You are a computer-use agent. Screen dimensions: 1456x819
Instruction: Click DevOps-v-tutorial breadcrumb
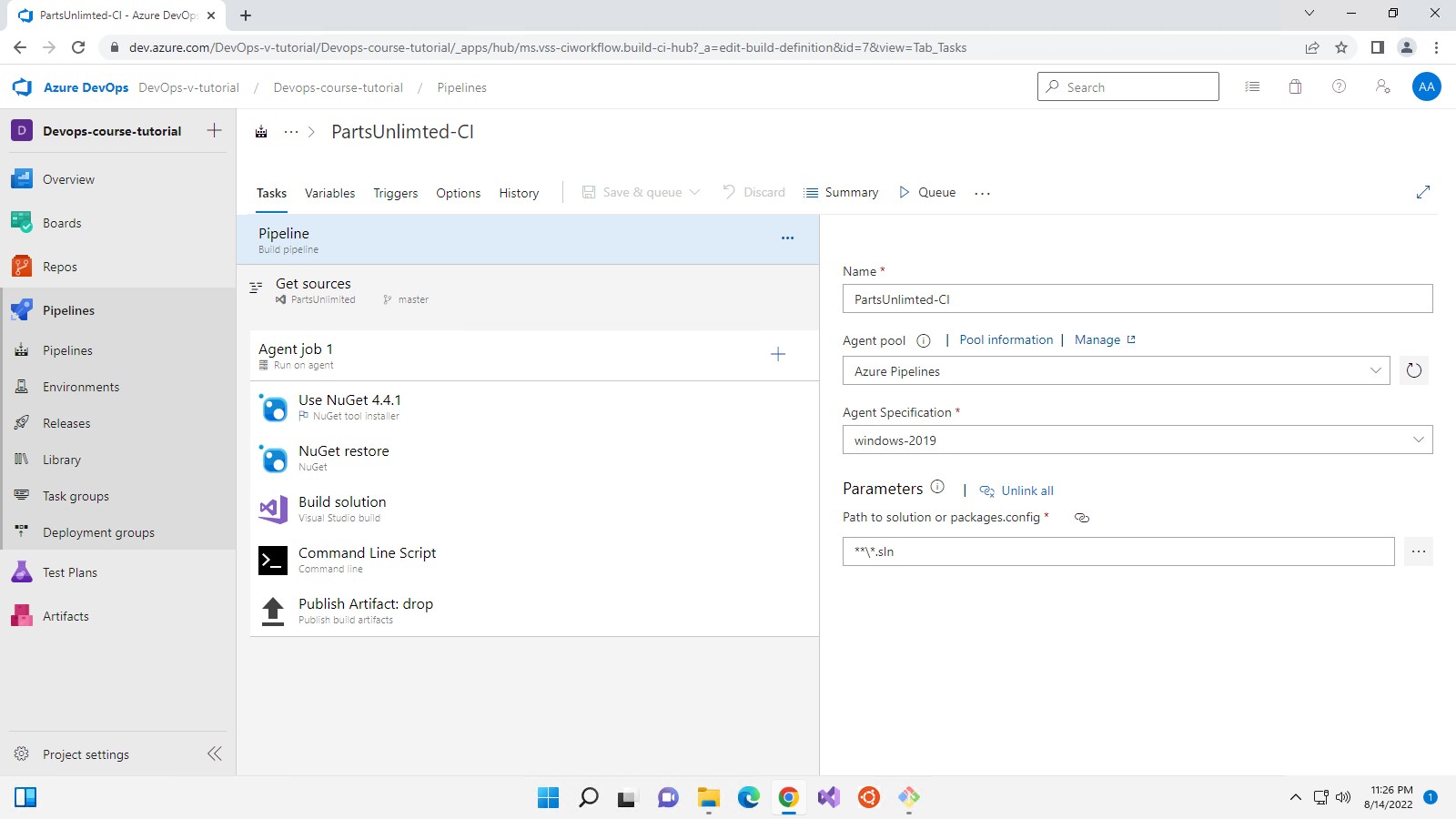click(x=188, y=87)
